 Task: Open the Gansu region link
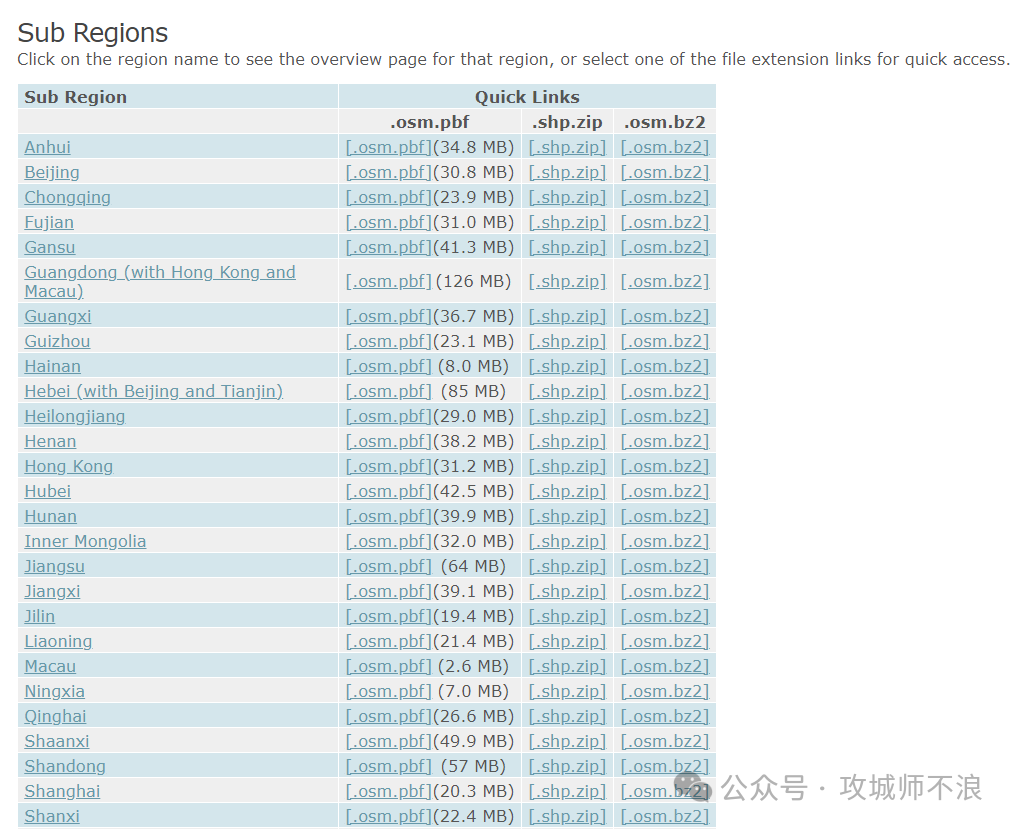pos(50,248)
